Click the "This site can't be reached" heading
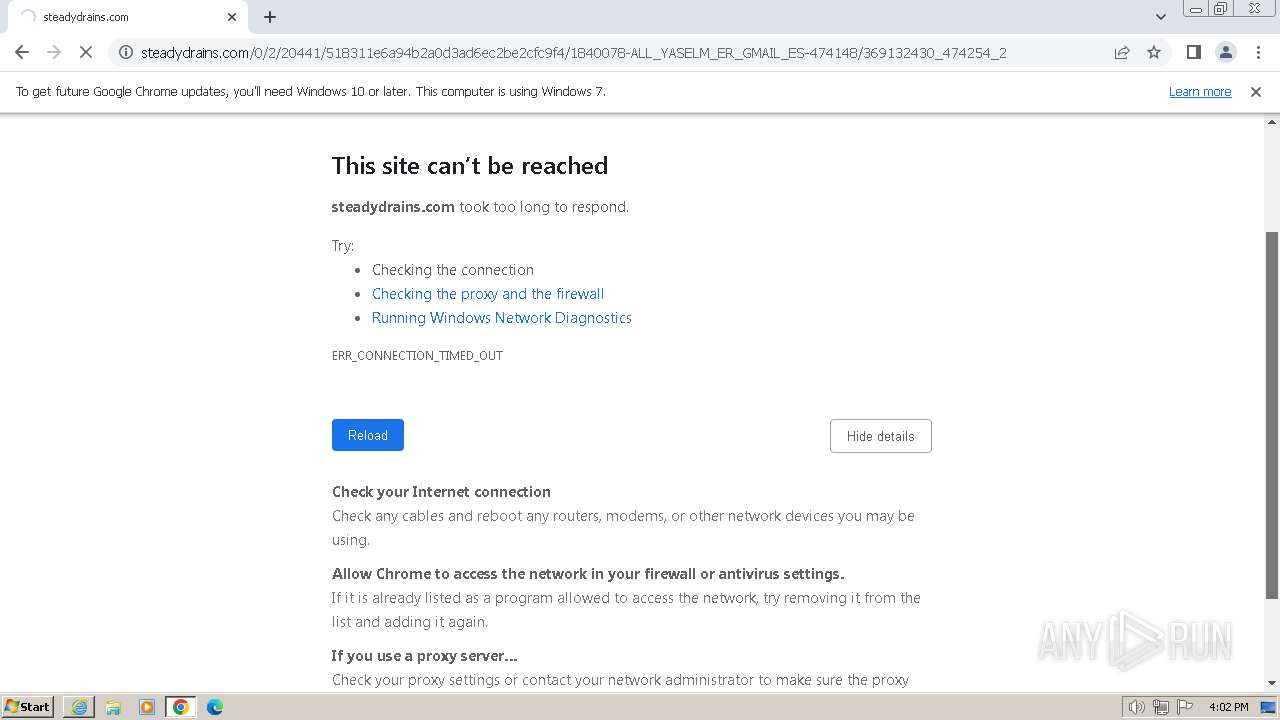The image size is (1280, 720). pyautogui.click(x=470, y=166)
